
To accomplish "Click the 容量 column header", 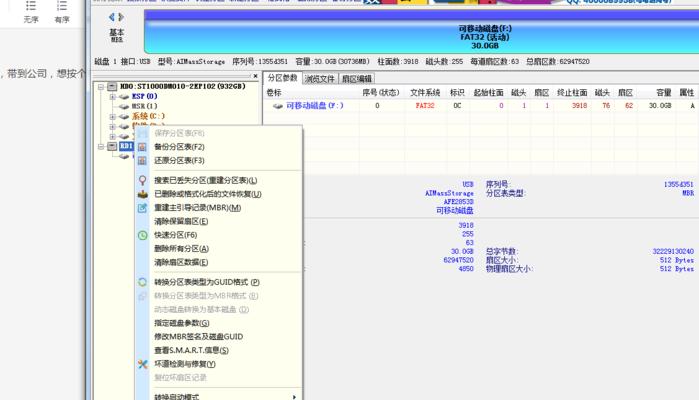I will click(664, 93).
